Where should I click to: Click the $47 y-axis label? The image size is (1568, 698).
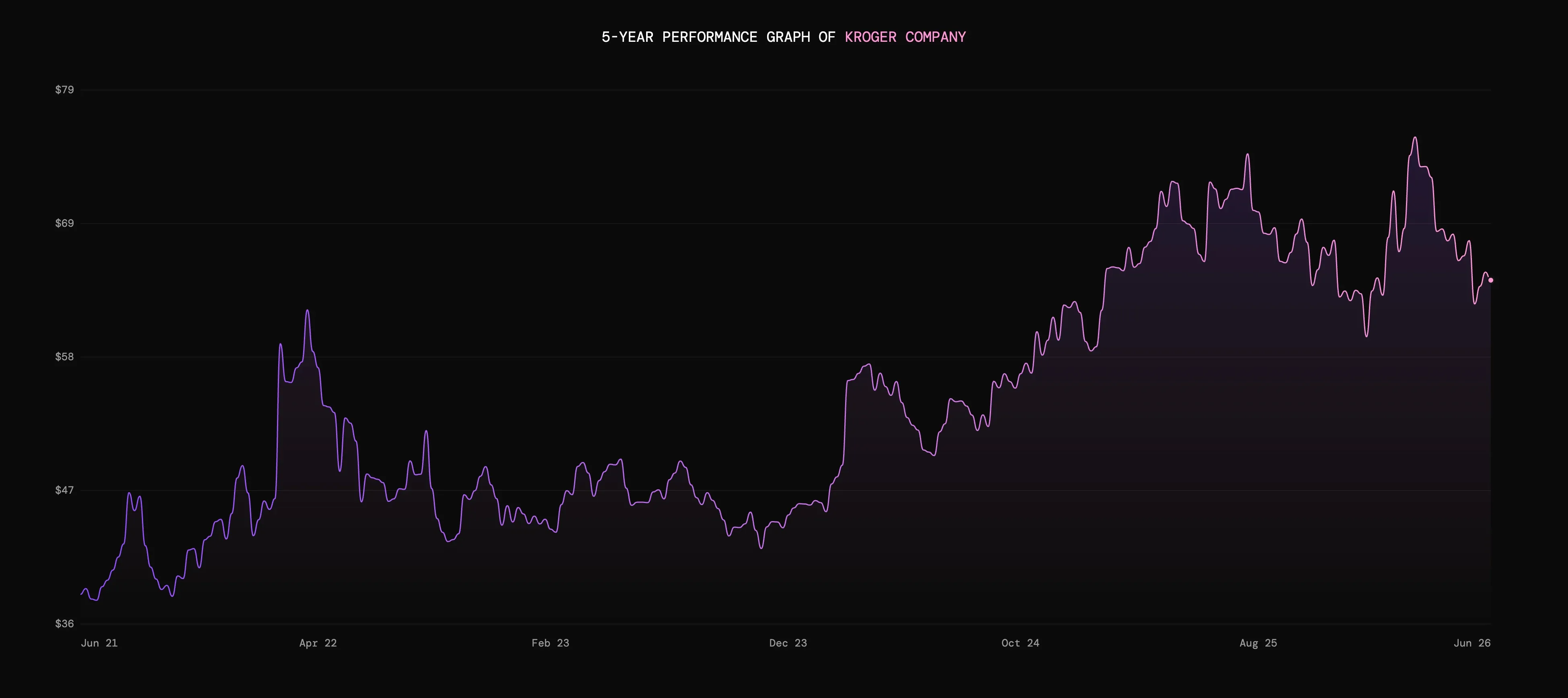click(64, 490)
